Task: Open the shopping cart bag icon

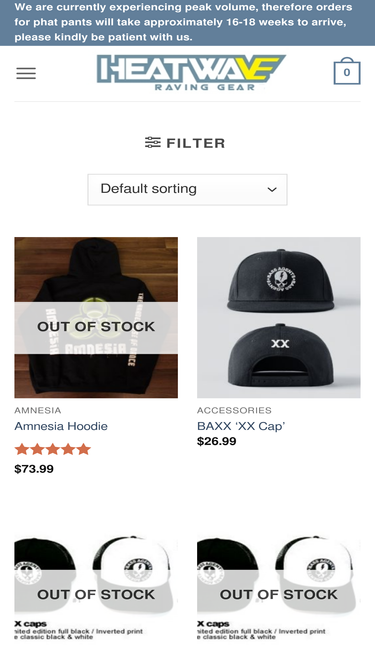Action: click(347, 71)
